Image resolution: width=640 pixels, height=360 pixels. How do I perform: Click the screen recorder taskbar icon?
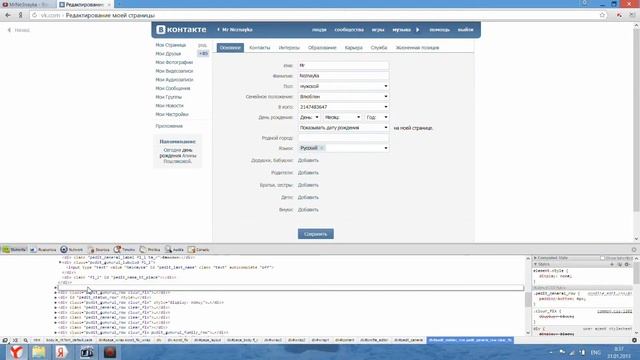pyautogui.click(x=109, y=352)
